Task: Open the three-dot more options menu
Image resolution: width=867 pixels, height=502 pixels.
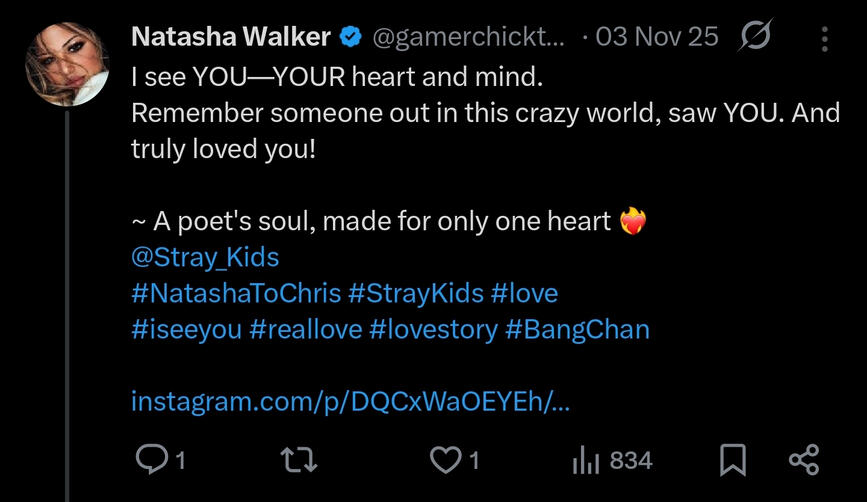Action: click(x=824, y=39)
